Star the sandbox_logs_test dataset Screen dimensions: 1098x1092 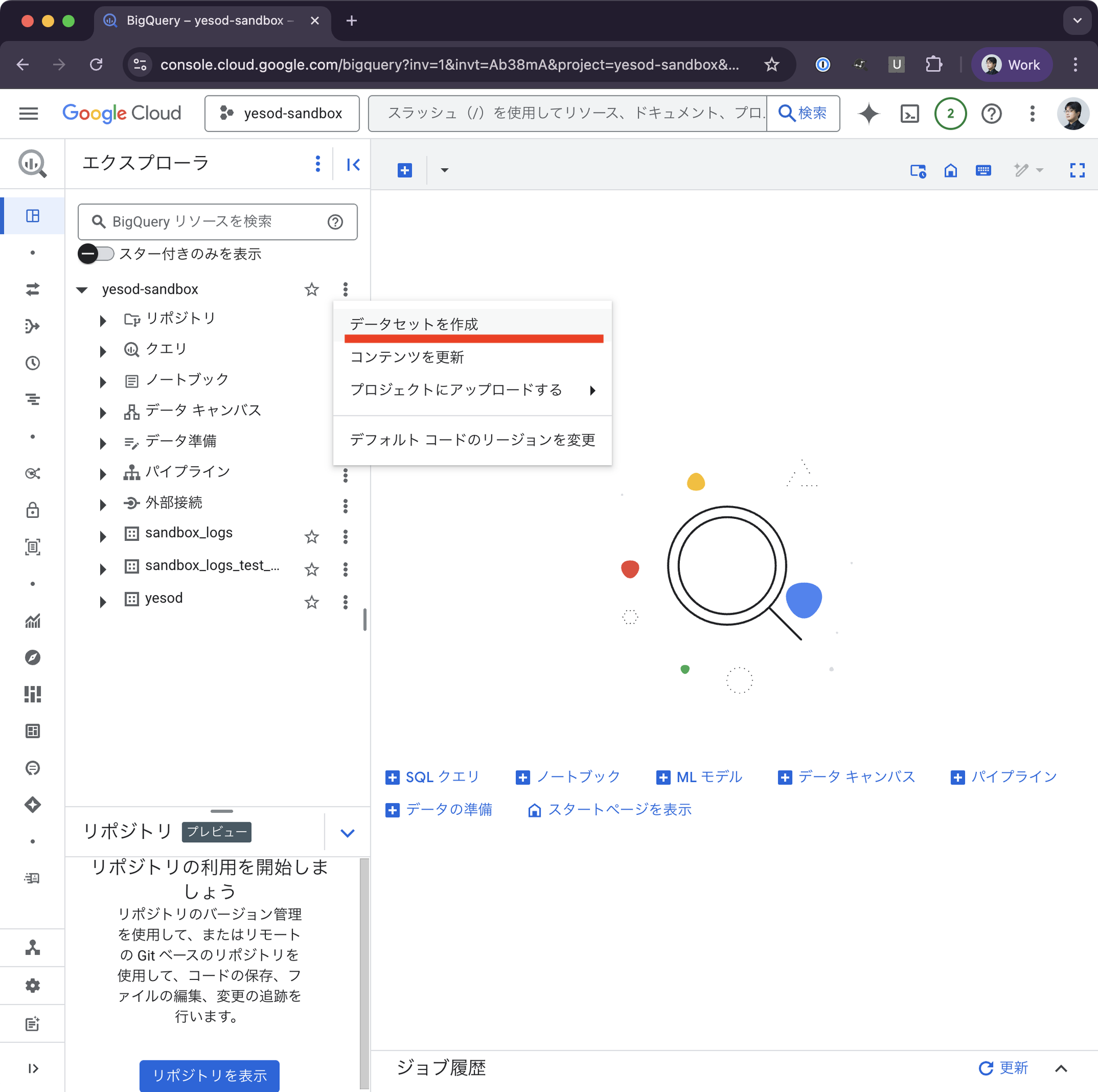tap(311, 569)
